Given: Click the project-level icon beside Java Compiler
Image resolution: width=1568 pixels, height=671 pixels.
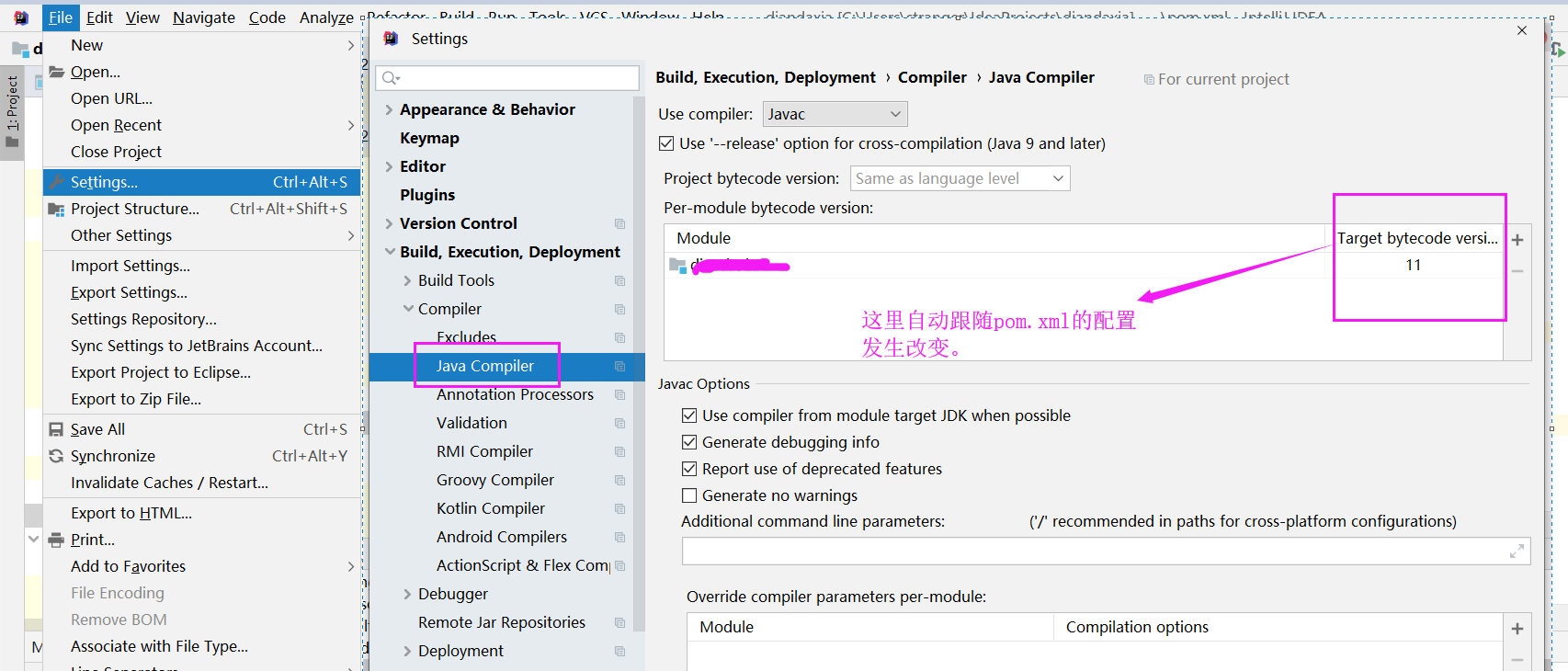Looking at the screenshot, I should pyautogui.click(x=619, y=366).
